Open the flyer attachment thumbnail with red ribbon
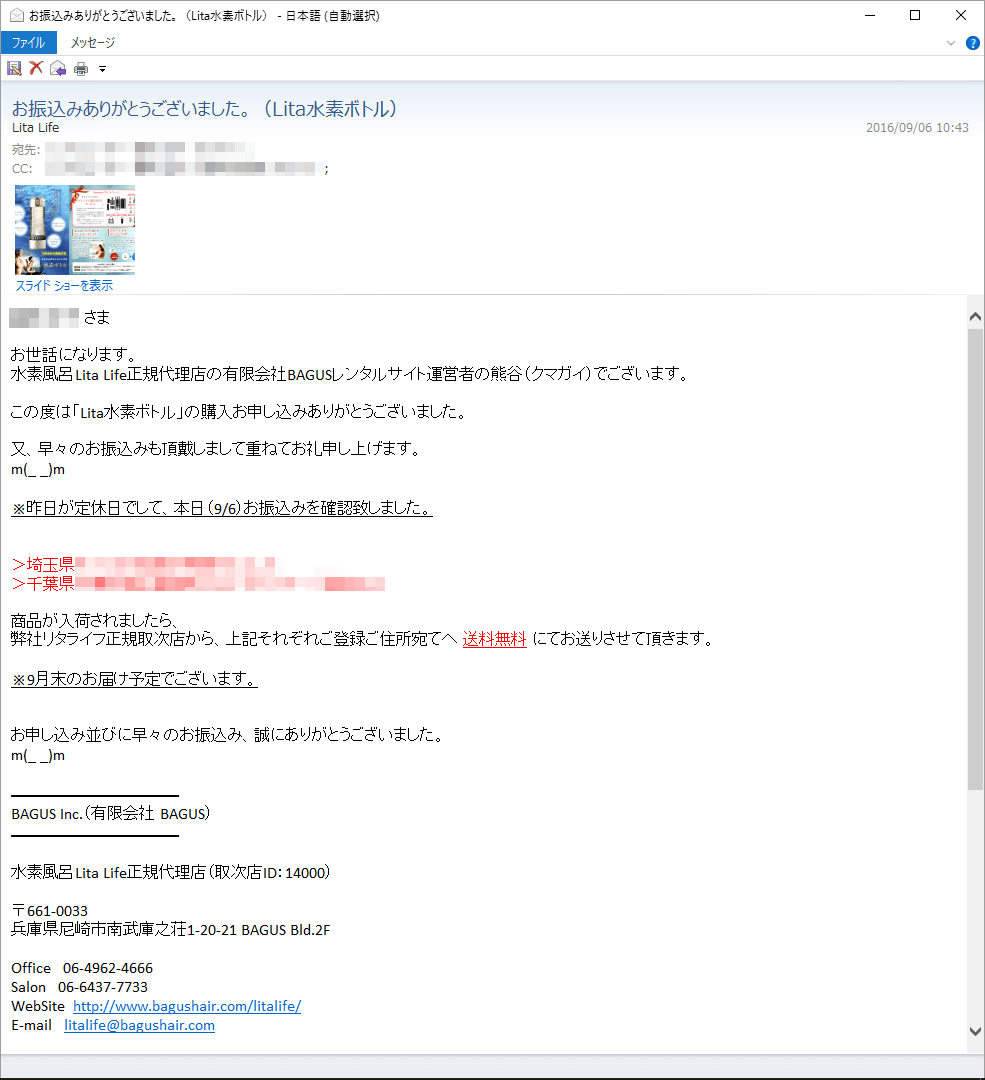Viewport: 985px width, 1080px height. point(103,229)
